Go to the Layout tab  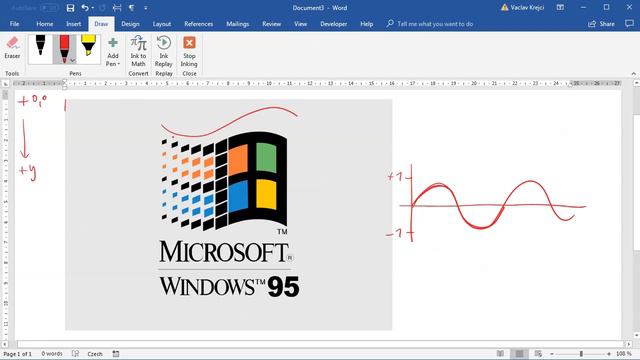(162, 24)
